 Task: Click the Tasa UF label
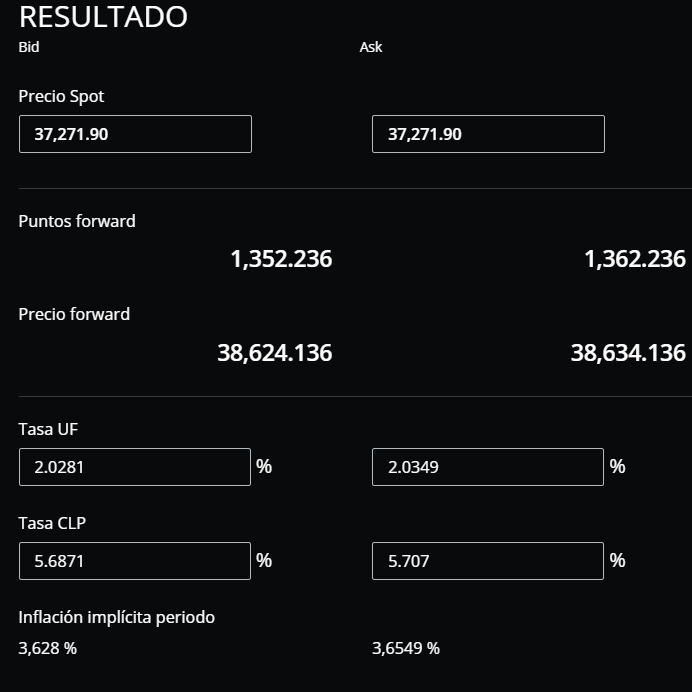tap(48, 429)
